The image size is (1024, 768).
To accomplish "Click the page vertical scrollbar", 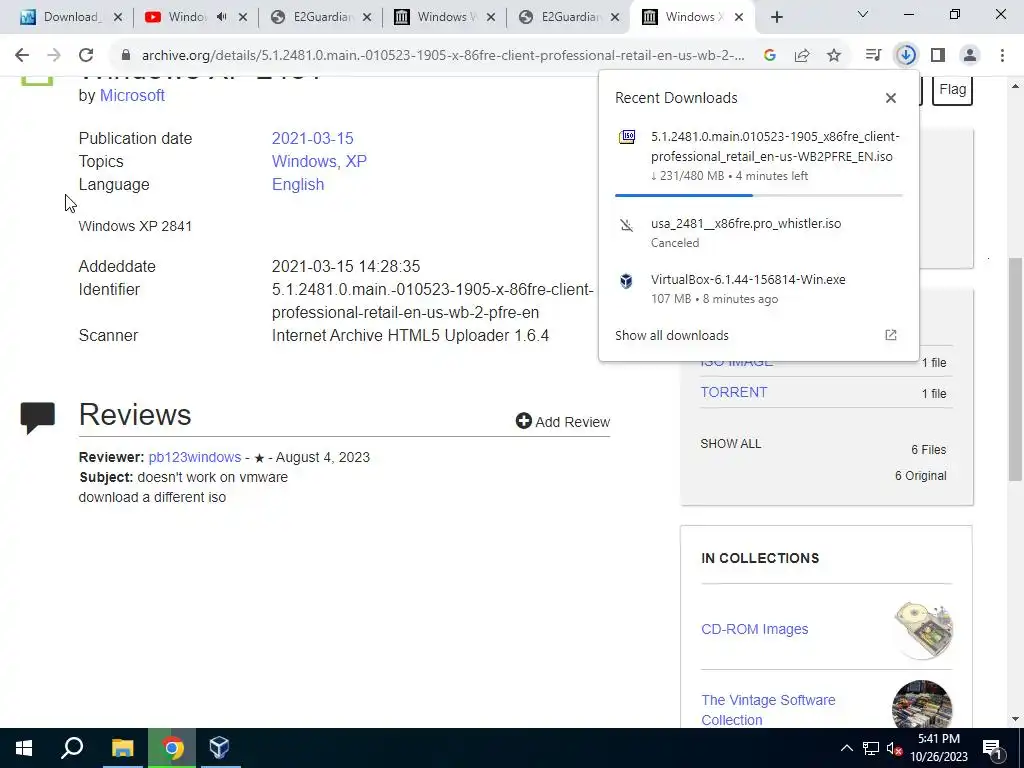I will 1016,370.
